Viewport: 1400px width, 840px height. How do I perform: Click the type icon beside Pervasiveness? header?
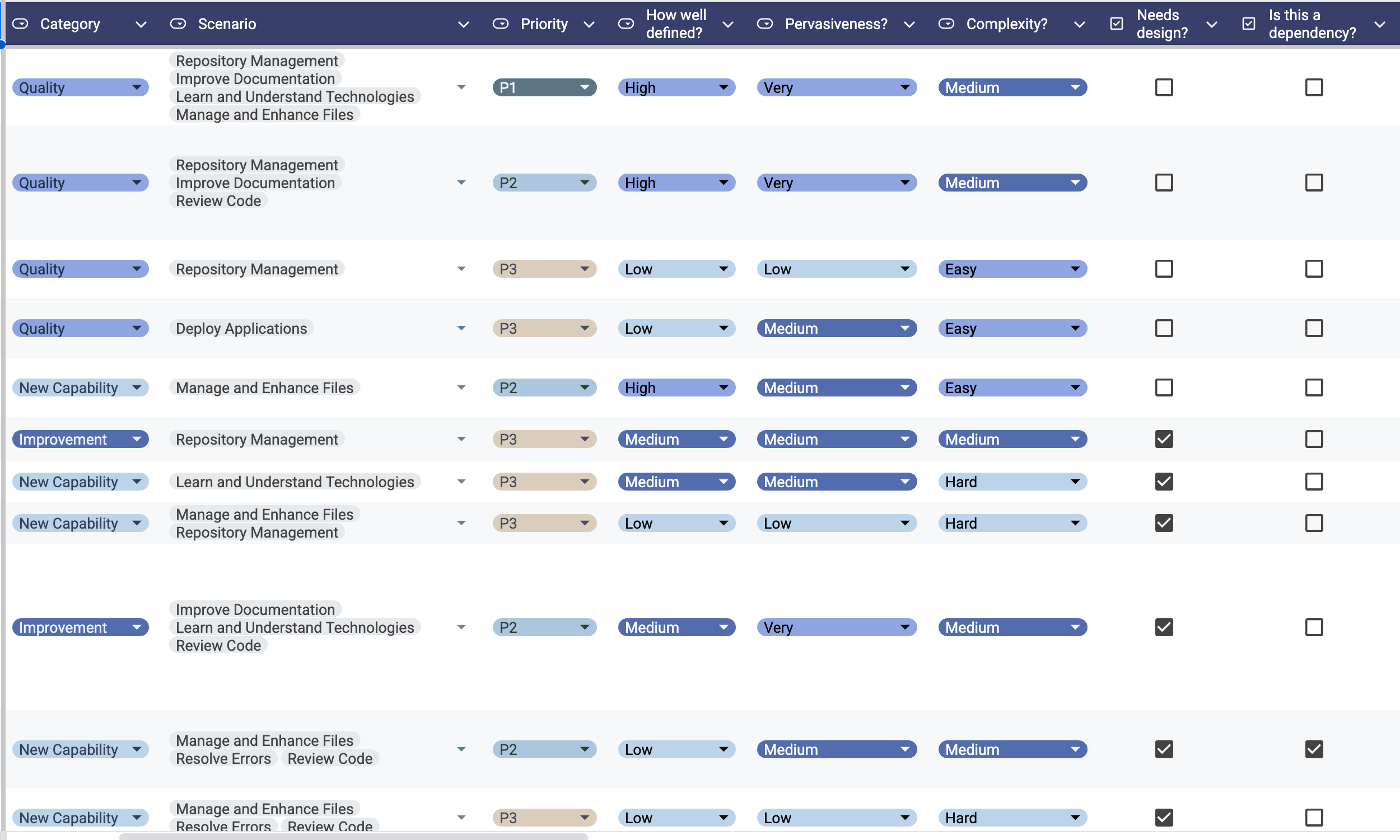pos(764,24)
